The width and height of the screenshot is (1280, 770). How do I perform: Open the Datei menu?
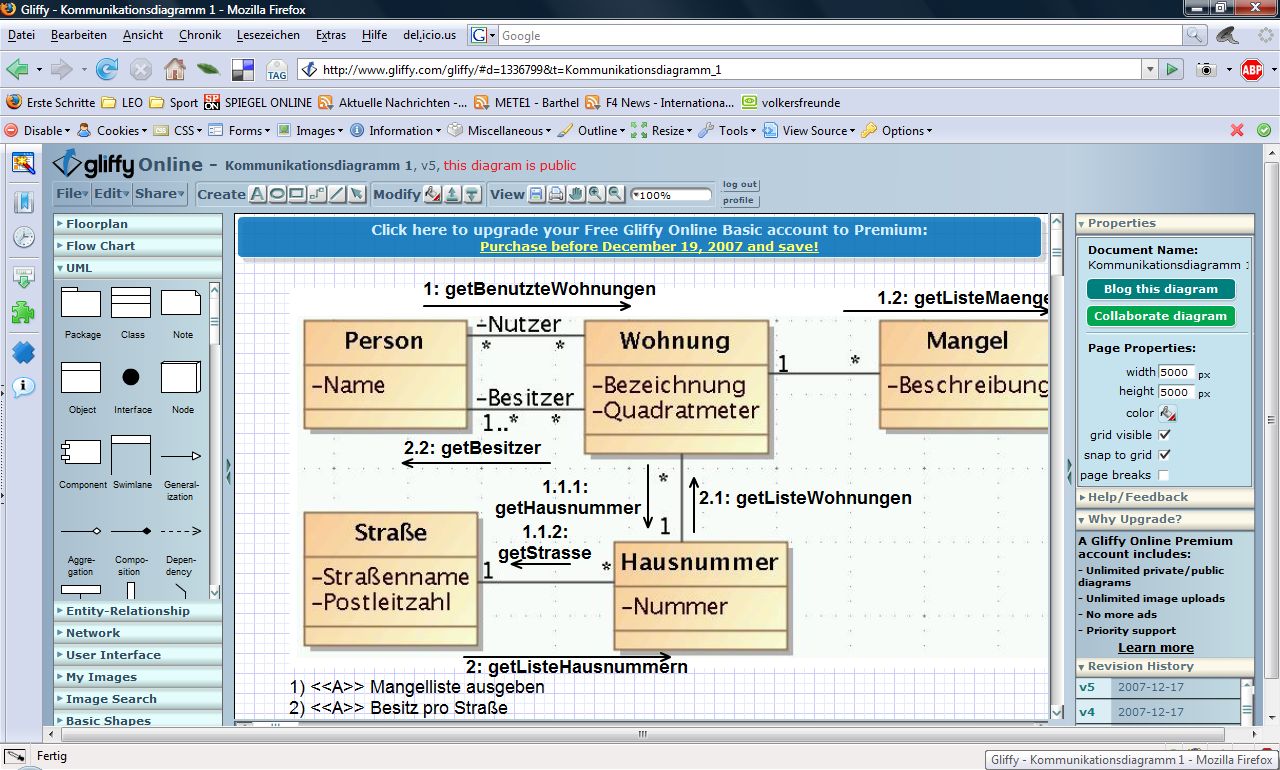(x=21, y=35)
